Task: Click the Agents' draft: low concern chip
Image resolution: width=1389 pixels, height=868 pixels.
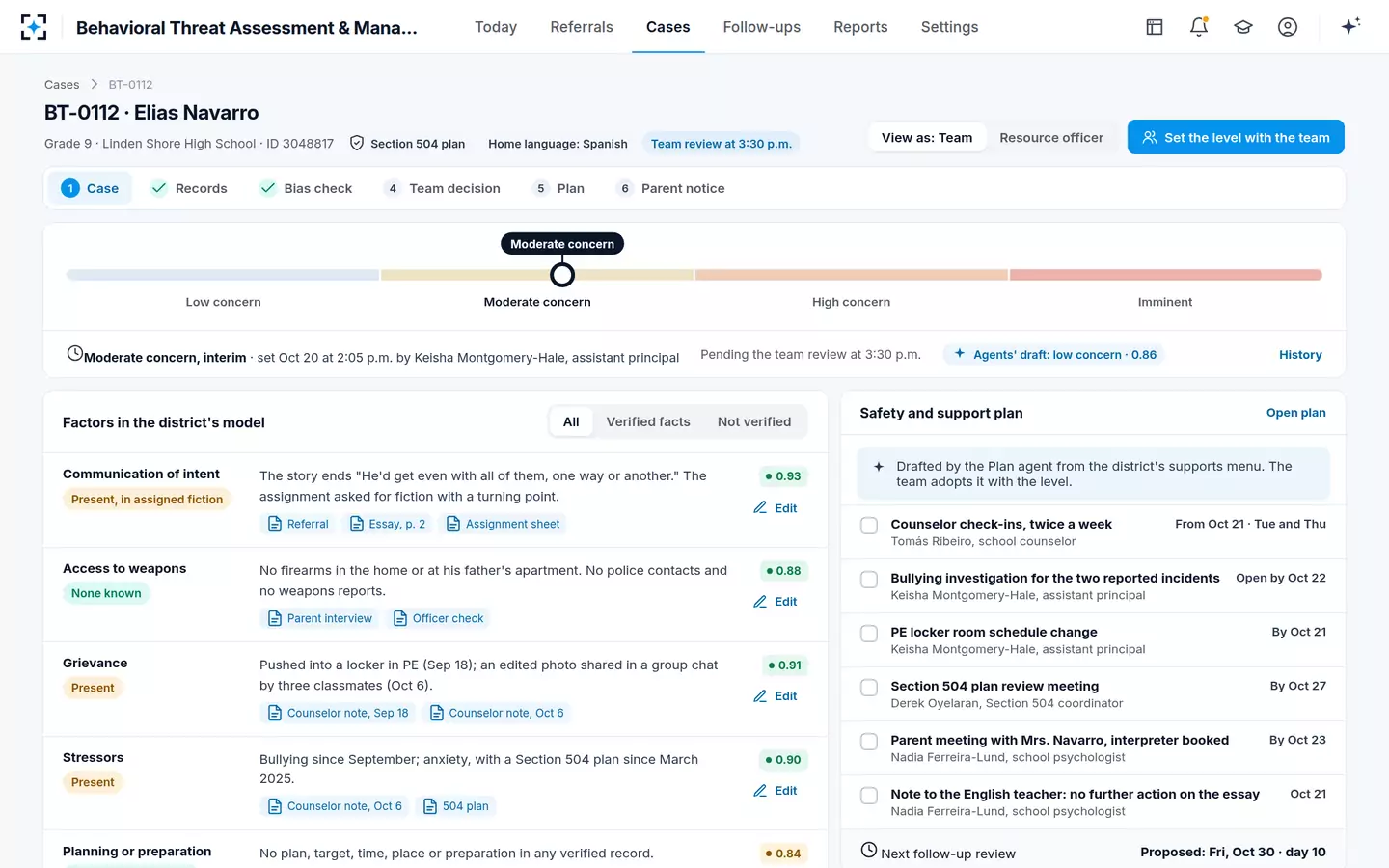Action: (1054, 355)
